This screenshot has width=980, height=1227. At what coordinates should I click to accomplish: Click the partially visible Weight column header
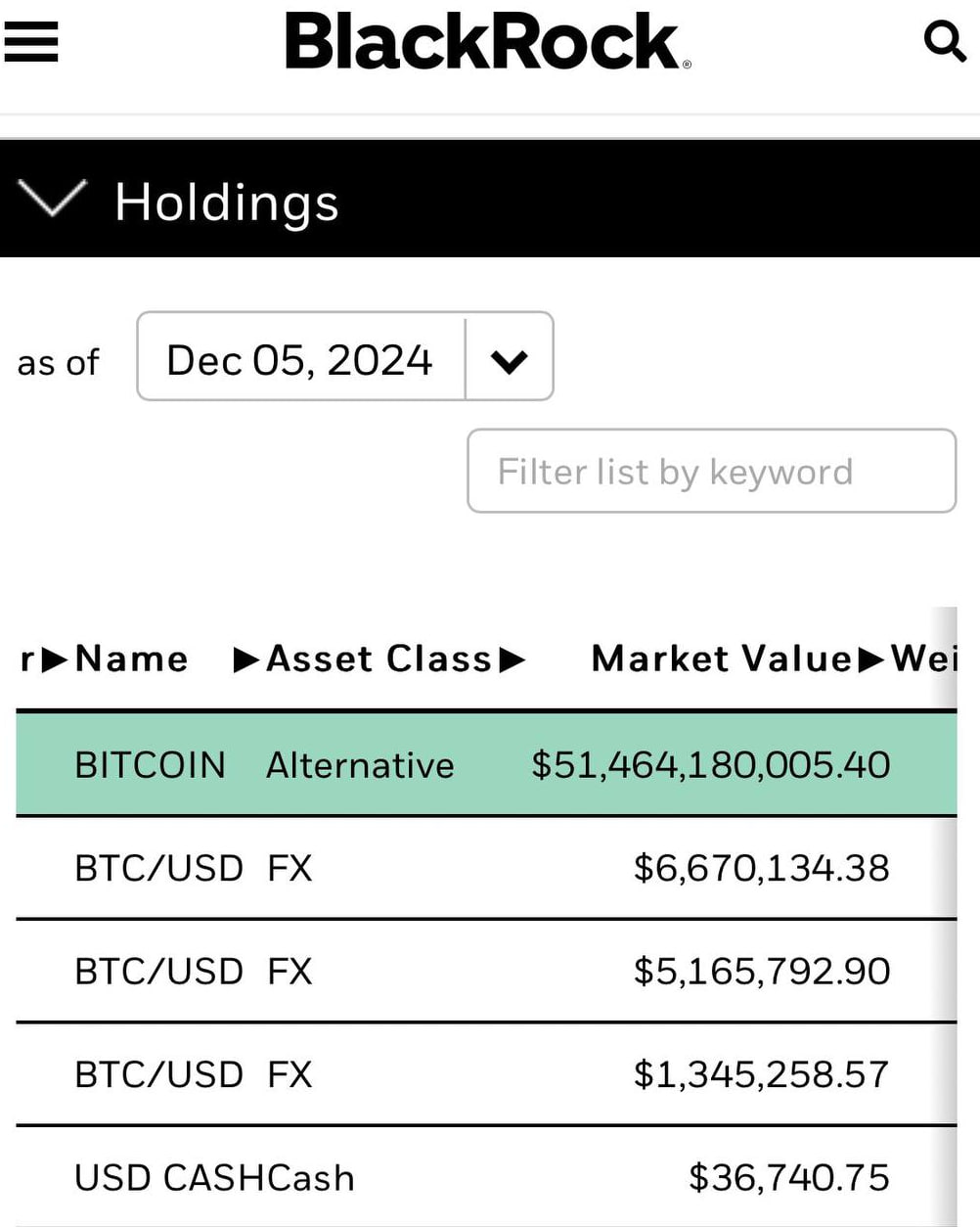click(923, 659)
